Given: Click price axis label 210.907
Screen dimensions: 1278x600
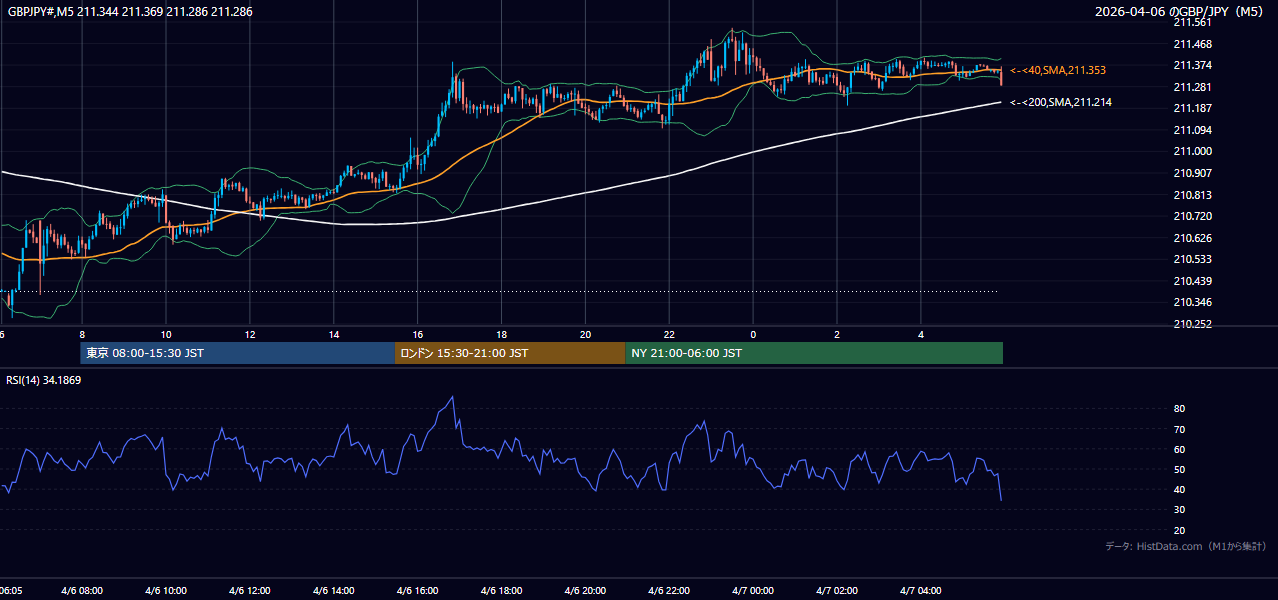Looking at the screenshot, I should (1192, 173).
